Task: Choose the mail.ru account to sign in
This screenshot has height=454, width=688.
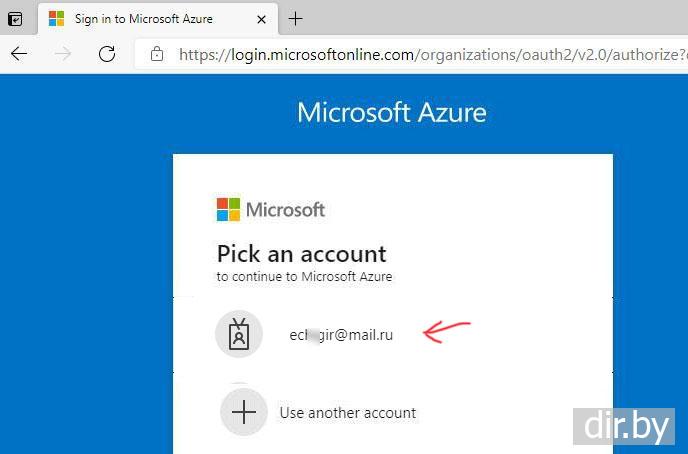Action: pos(341,335)
